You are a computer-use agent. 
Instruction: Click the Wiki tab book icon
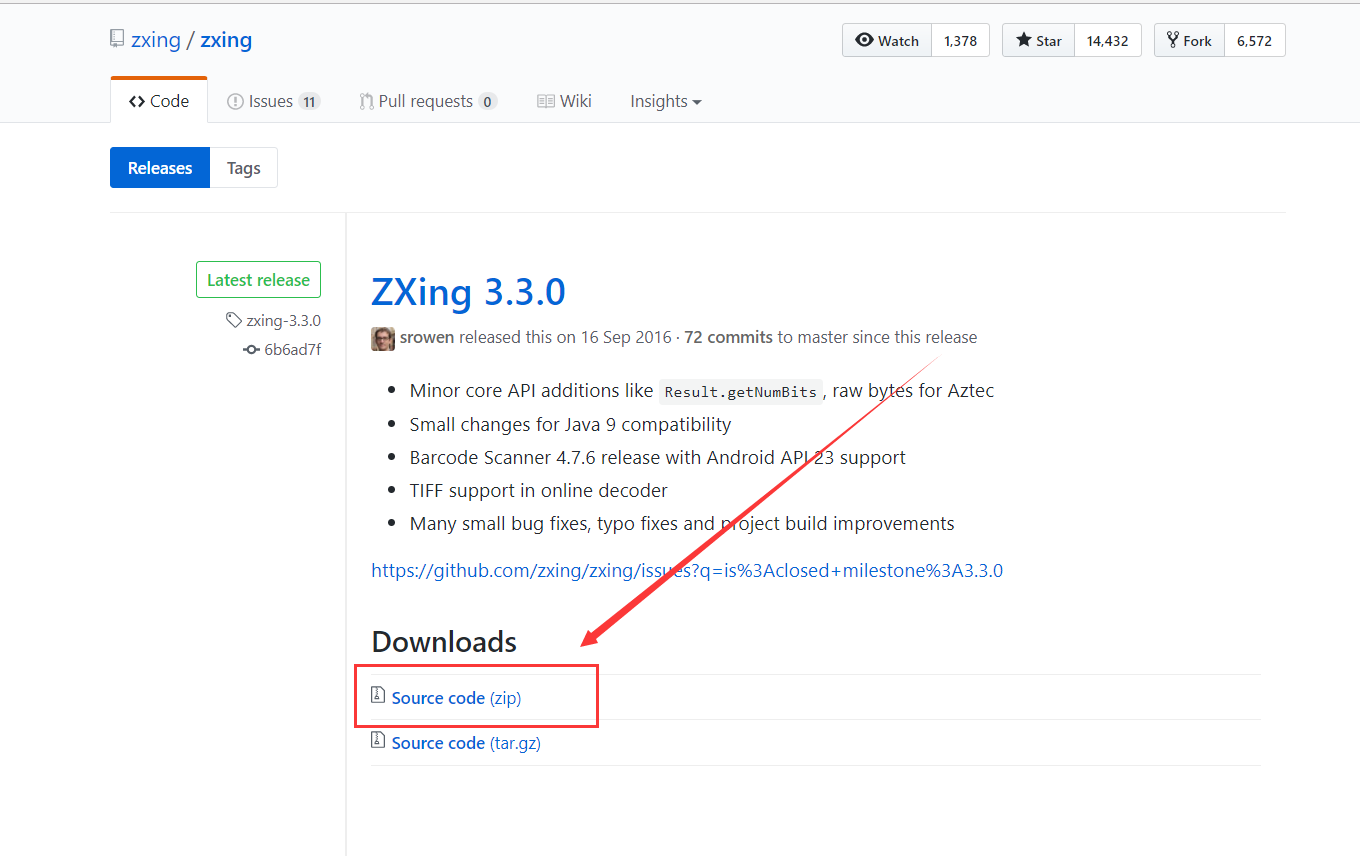click(546, 101)
